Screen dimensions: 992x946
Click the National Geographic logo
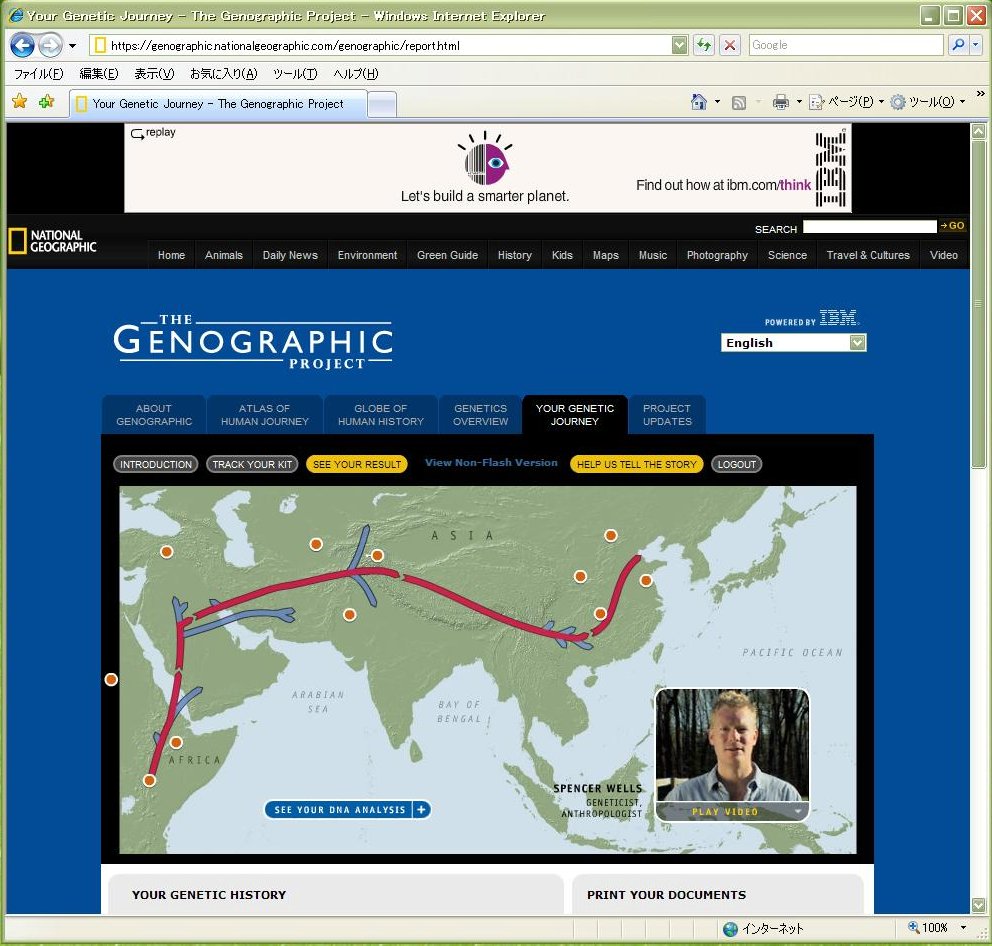tap(53, 241)
